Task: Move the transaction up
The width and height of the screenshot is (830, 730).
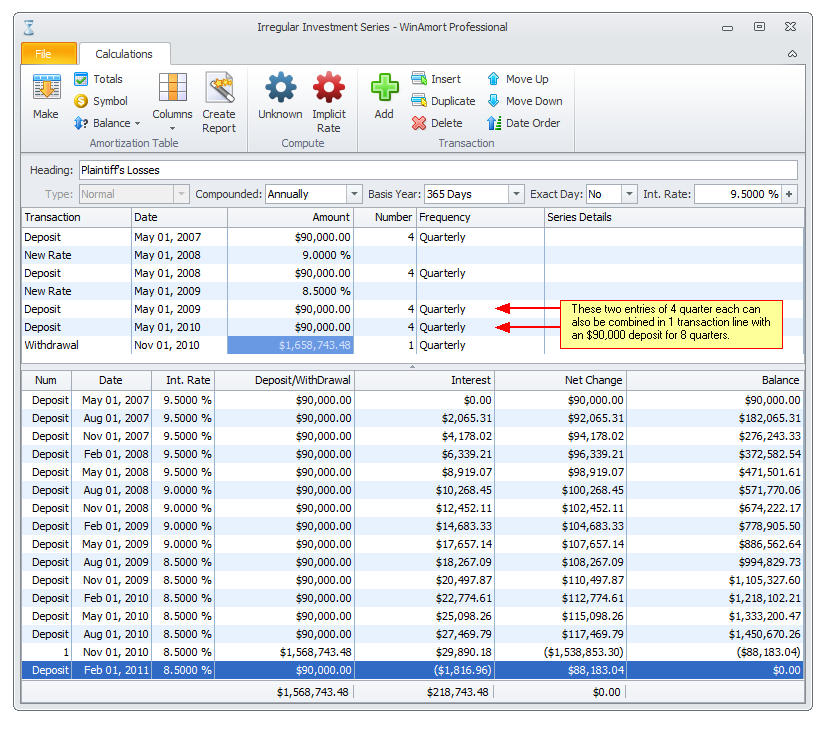Action: (x=518, y=79)
